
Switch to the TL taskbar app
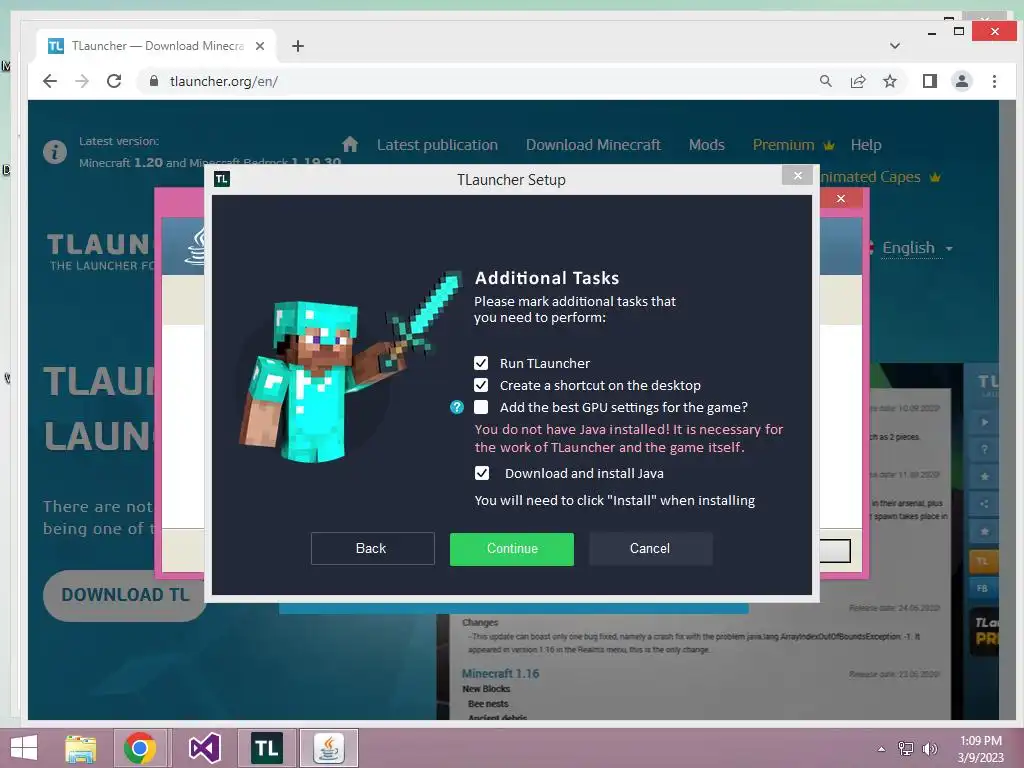[x=266, y=748]
